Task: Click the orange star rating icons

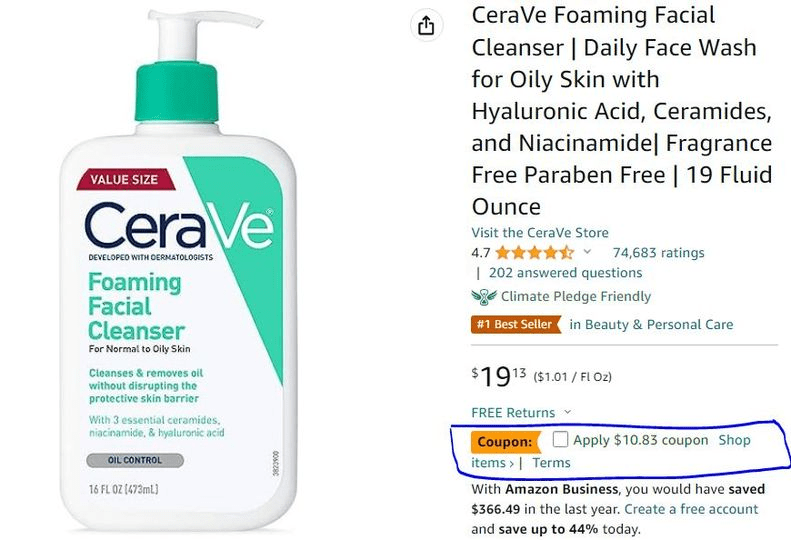Action: tap(535, 252)
